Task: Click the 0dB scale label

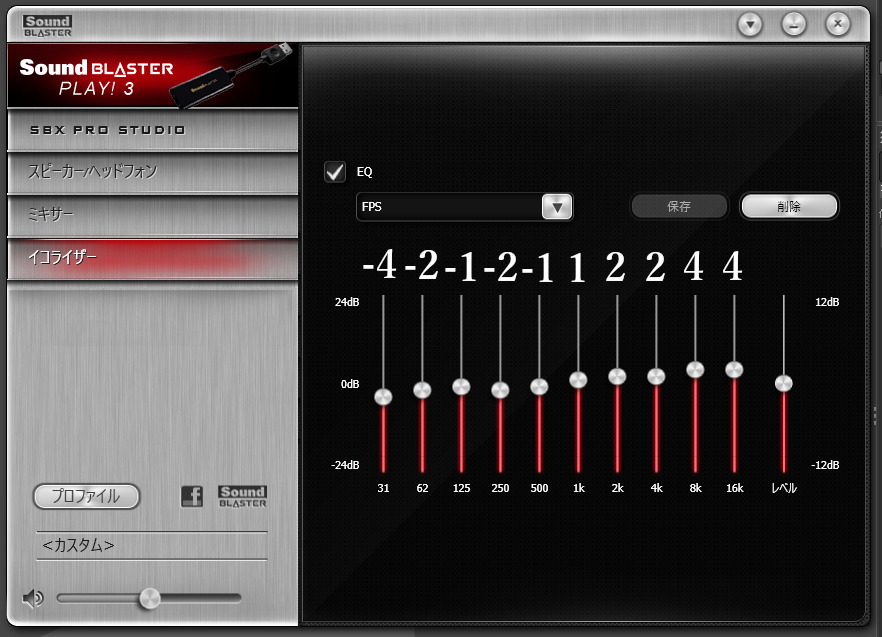Action: (350, 384)
